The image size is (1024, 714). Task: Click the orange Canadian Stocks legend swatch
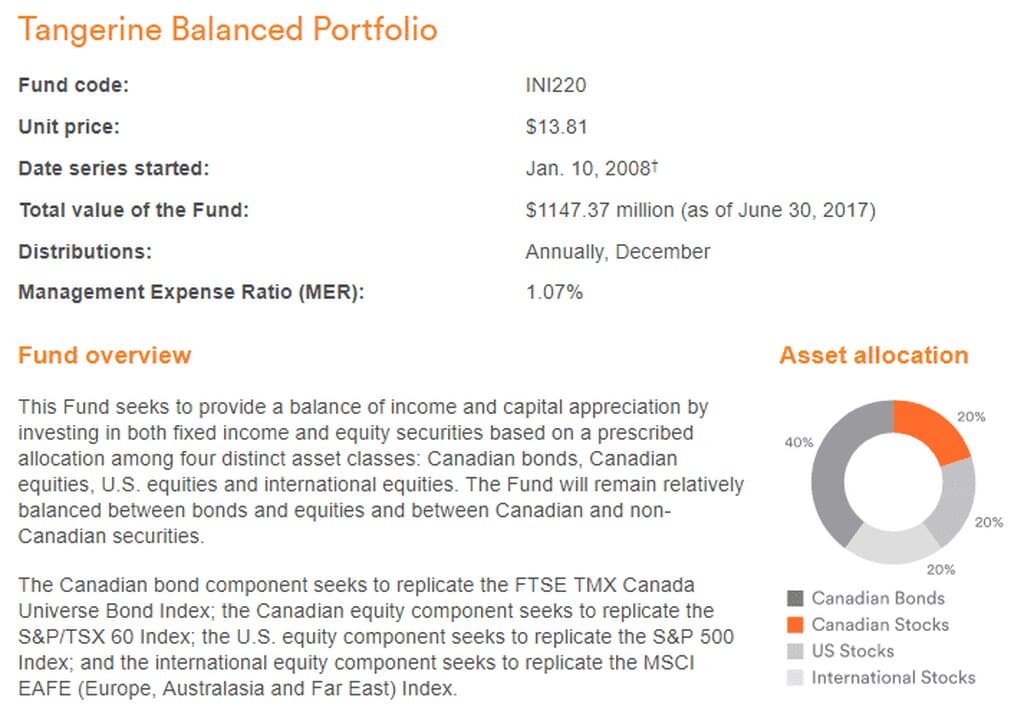coord(795,625)
